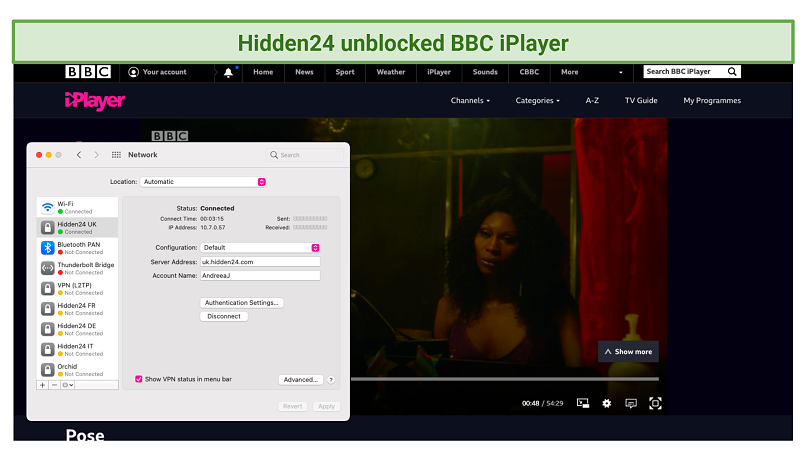Viewport: 806px width, 453px height.
Task: Click the Server Address field
Action: (260, 262)
